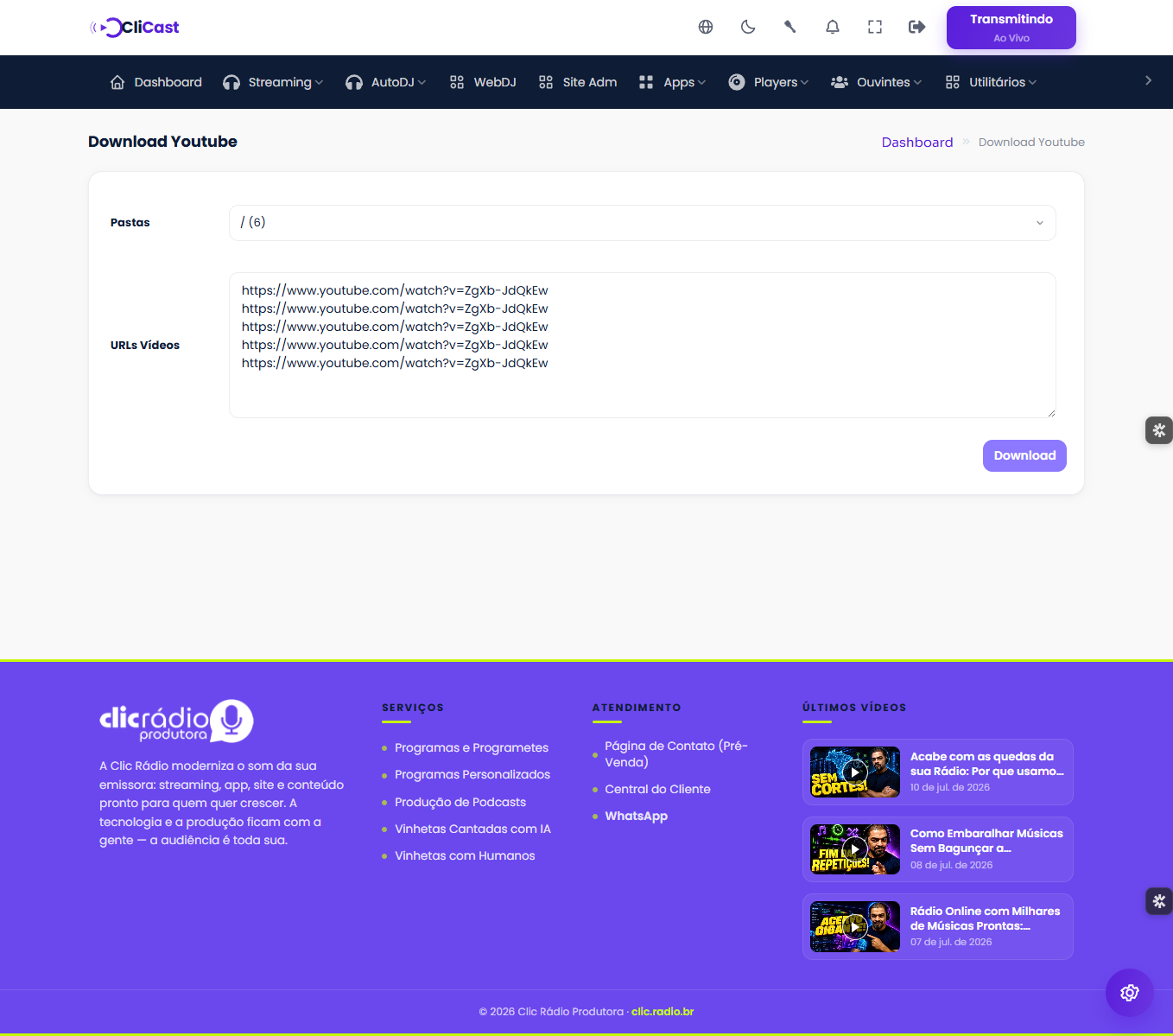Open the Produção de Podcasts link
Viewport: 1173px width, 1036px height.
click(x=460, y=802)
